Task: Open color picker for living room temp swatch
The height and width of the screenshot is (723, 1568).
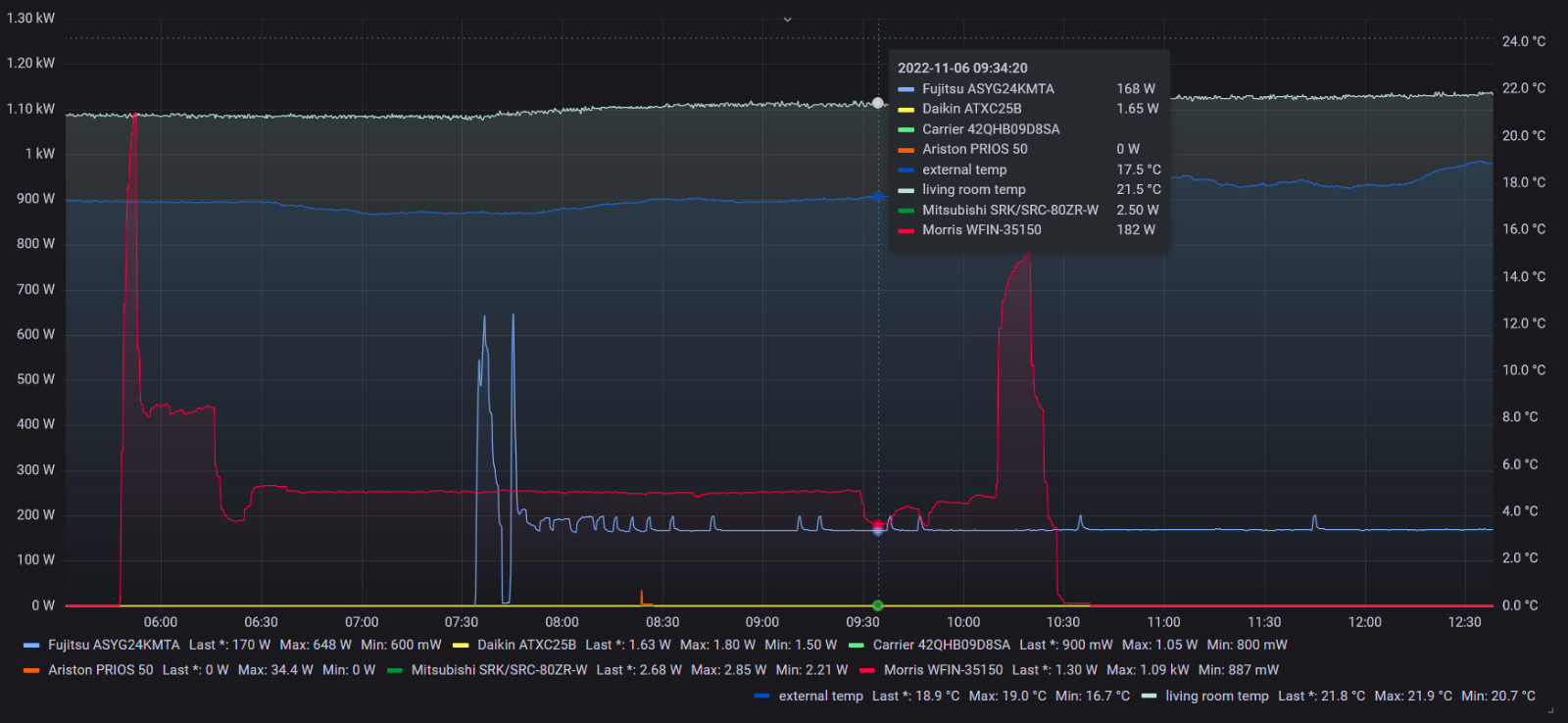Action: tap(1149, 696)
